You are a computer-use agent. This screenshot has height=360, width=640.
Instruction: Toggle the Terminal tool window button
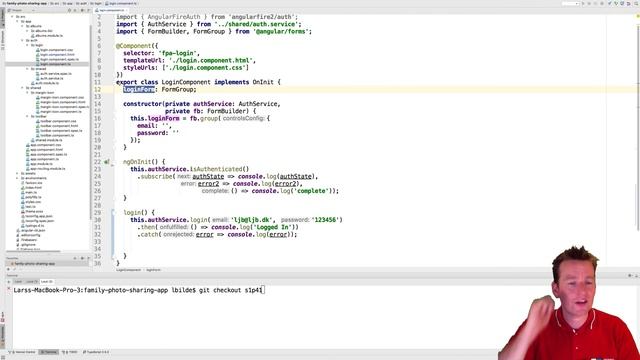pos(49,352)
